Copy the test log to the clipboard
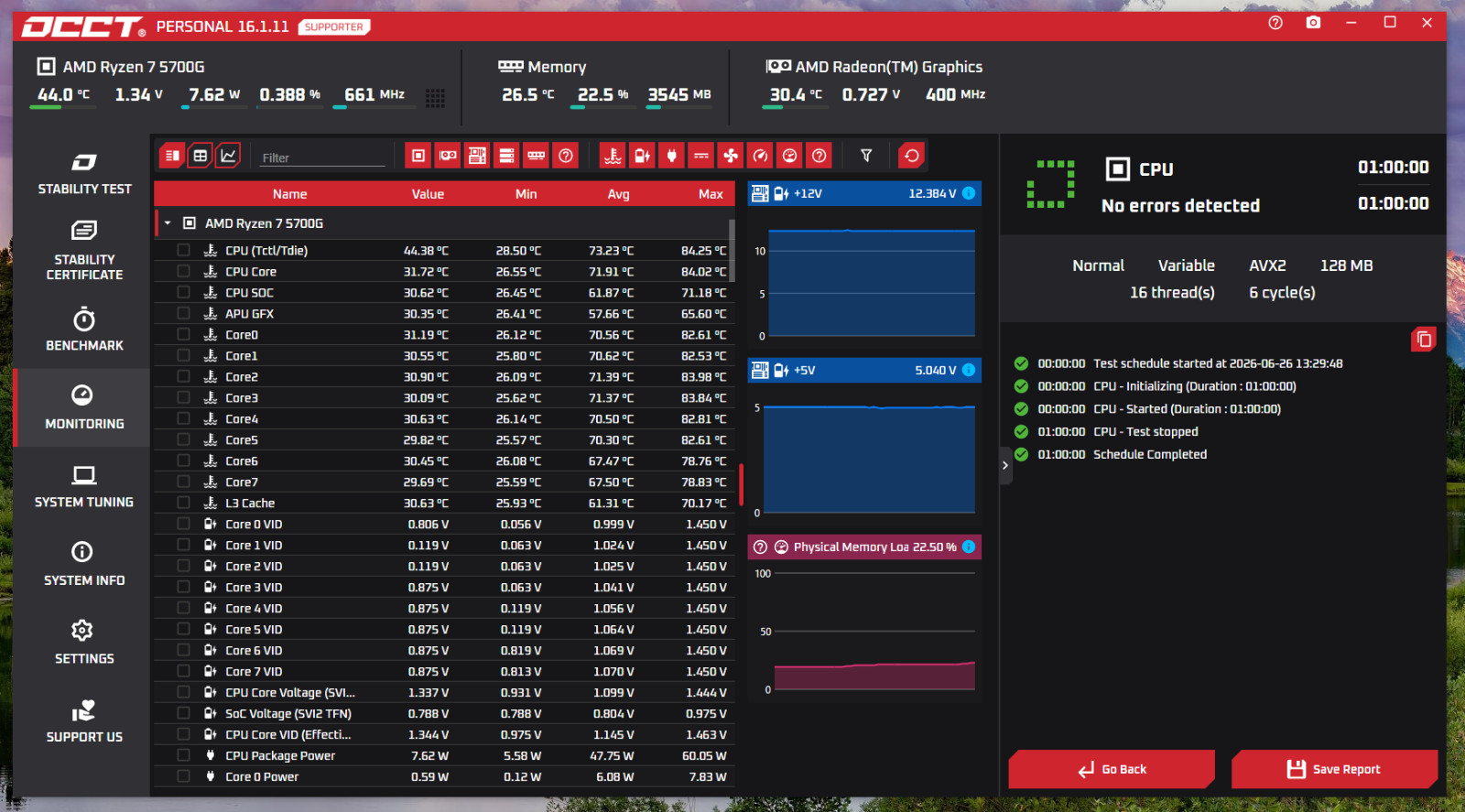The height and width of the screenshot is (812, 1465). 1424,340
